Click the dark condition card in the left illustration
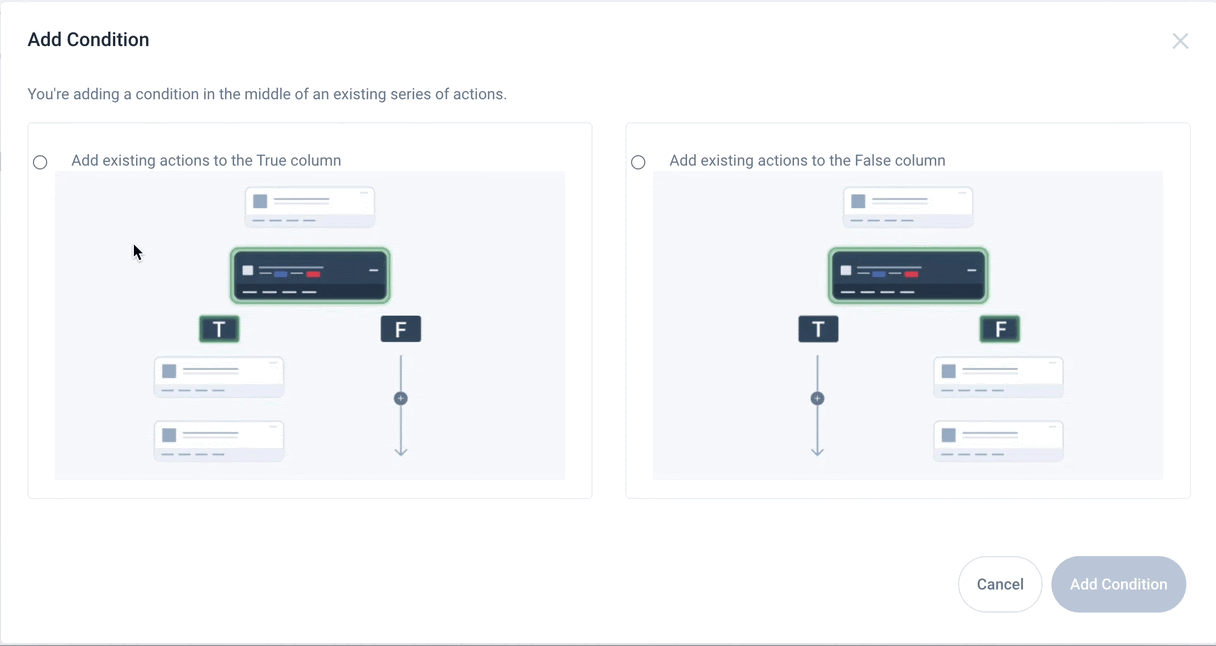The height and width of the screenshot is (646, 1216). pyautogui.click(x=310, y=276)
